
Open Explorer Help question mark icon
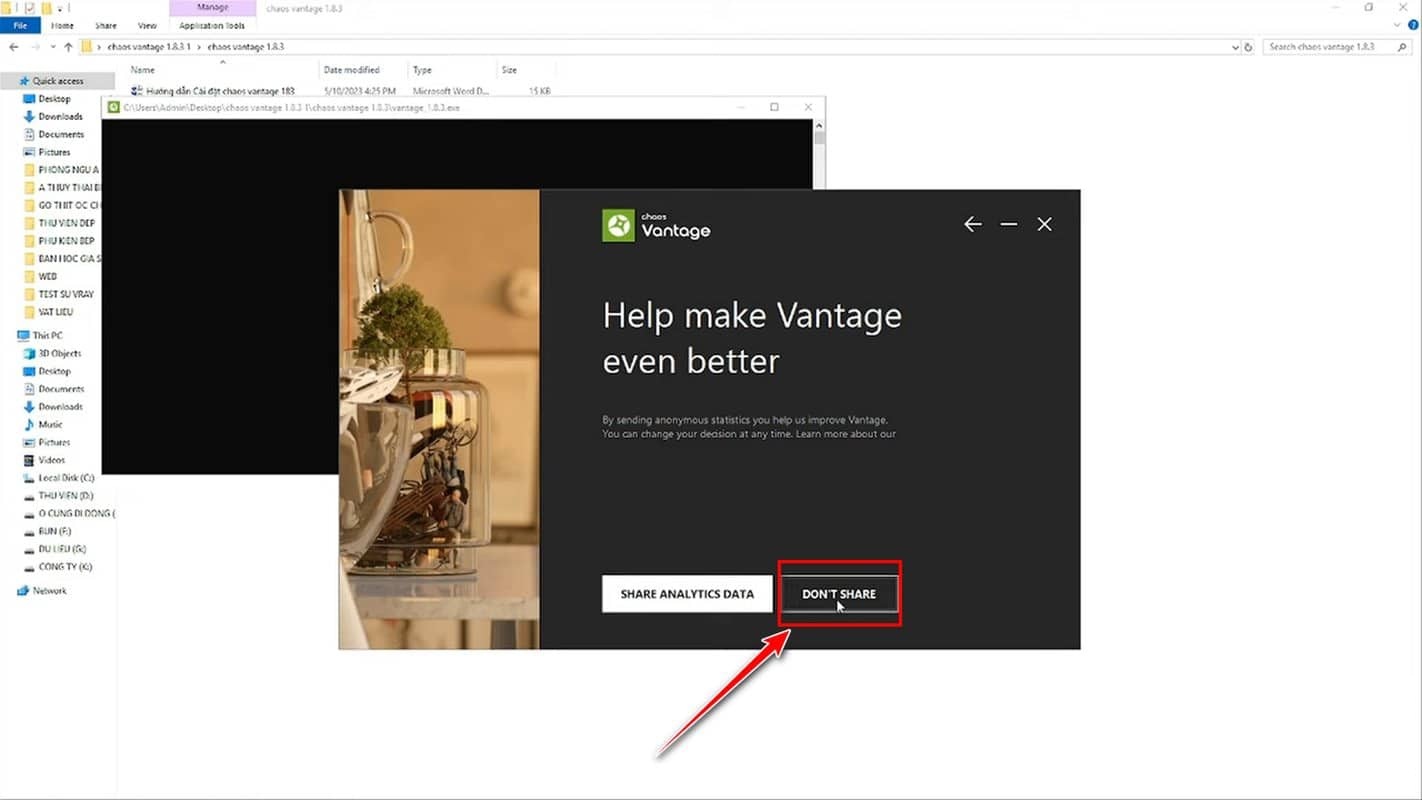(x=1413, y=25)
